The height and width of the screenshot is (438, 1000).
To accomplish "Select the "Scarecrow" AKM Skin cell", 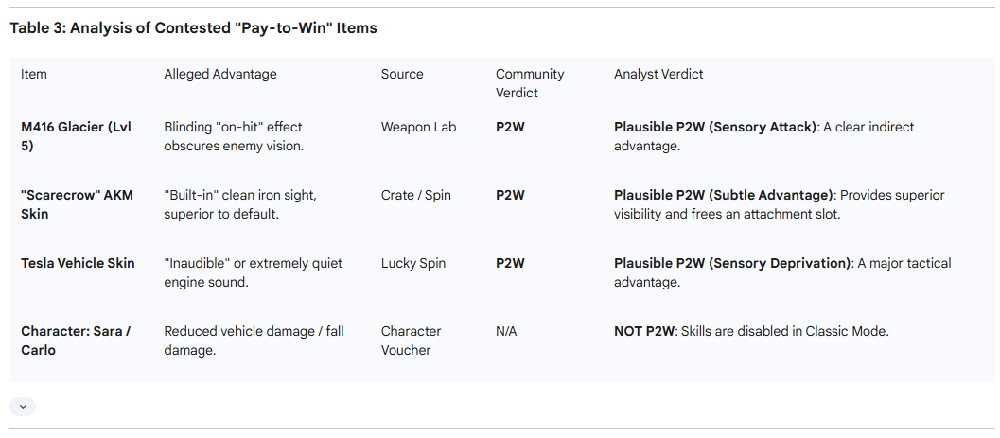I will tap(77, 204).
